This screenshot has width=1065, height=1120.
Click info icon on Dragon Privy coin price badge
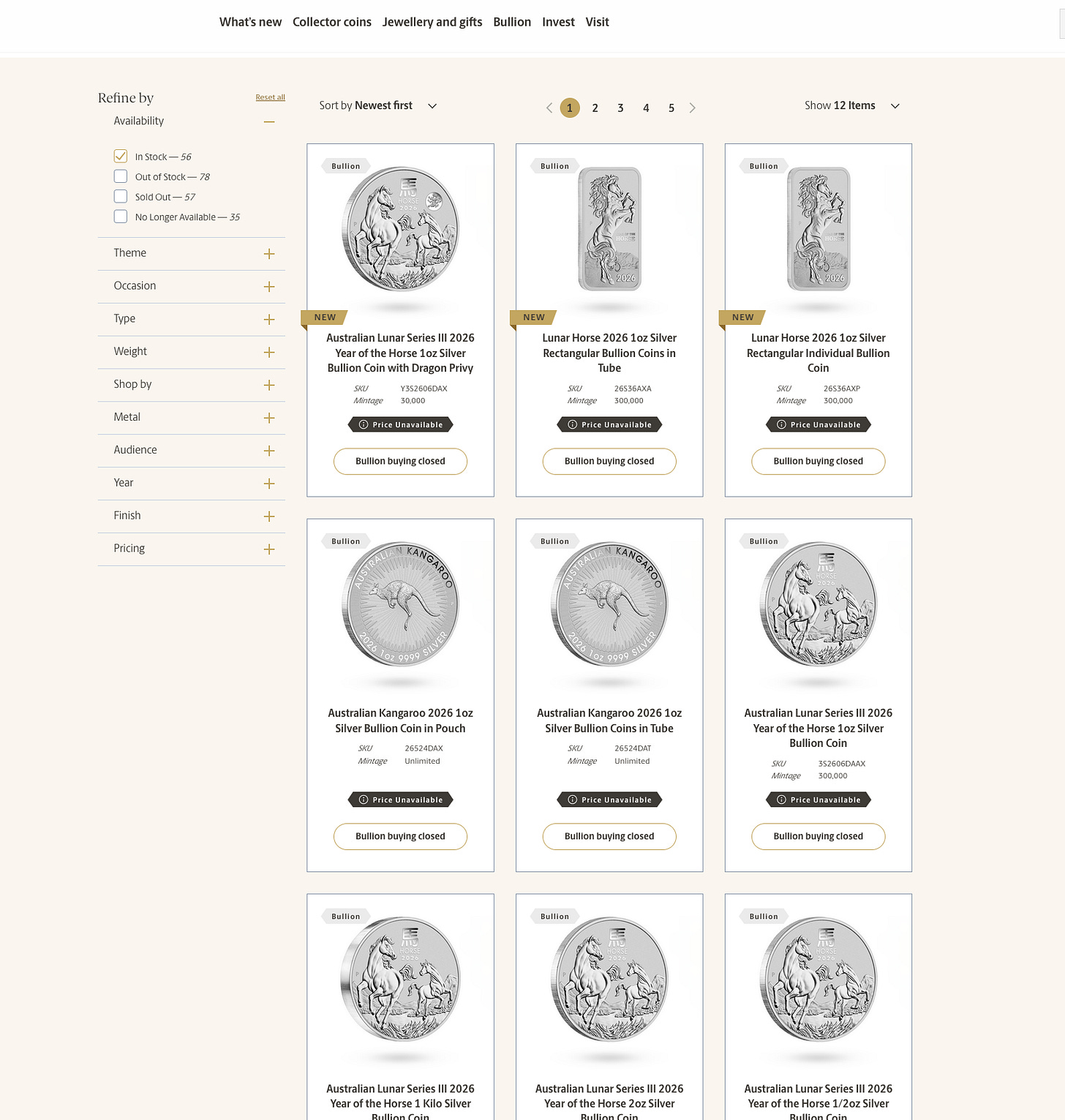pos(364,425)
